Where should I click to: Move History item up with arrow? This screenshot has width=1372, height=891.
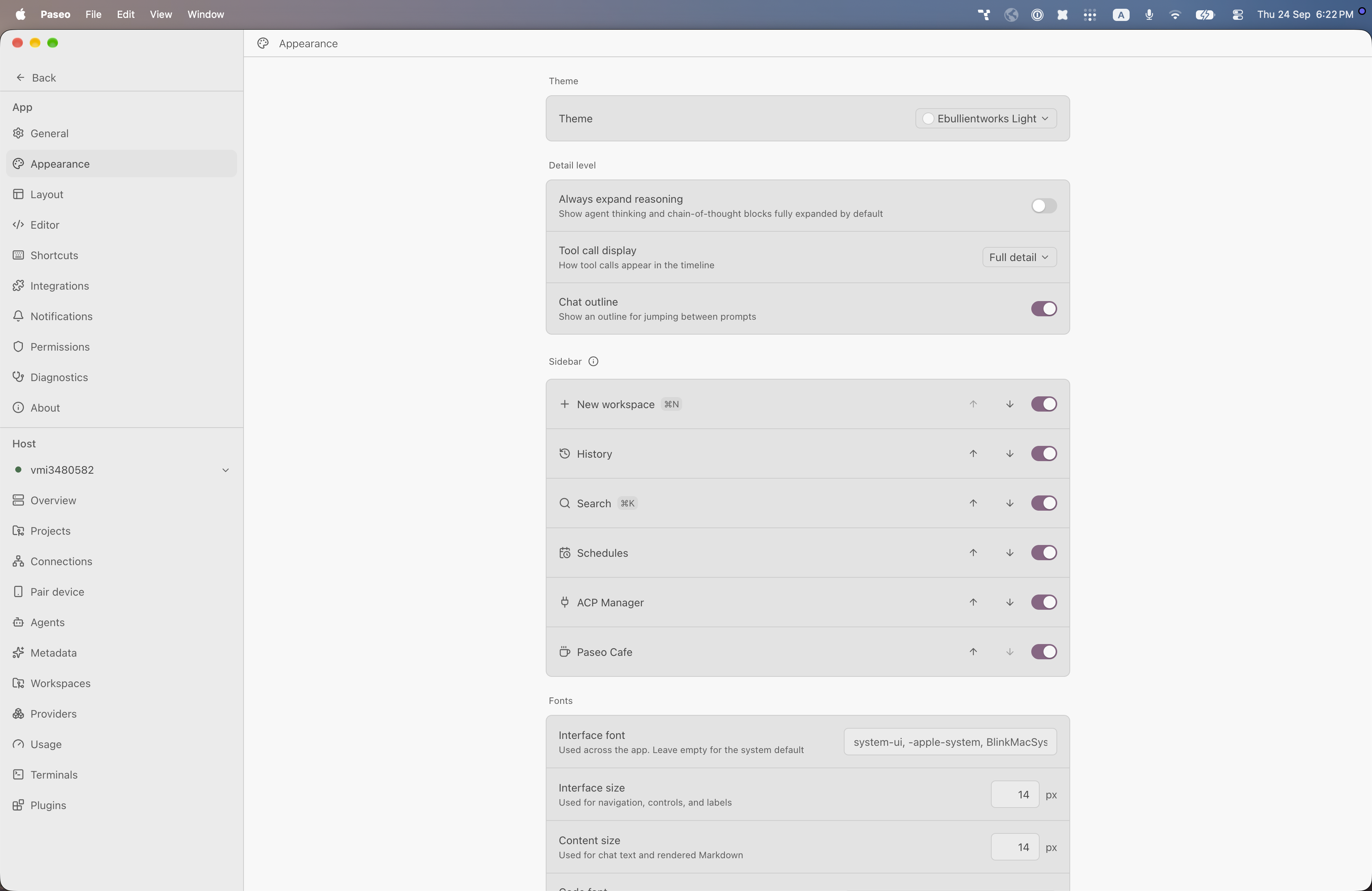click(x=973, y=454)
